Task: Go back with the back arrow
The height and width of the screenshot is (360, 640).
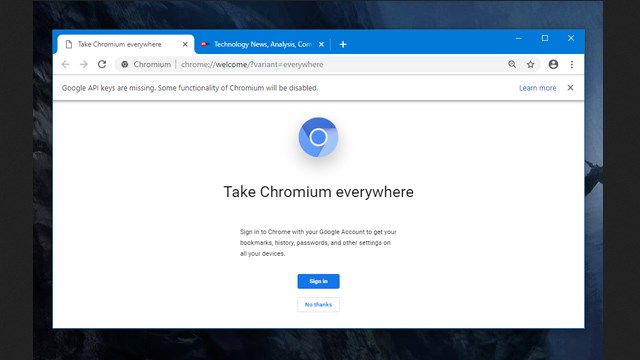Action: pyautogui.click(x=65, y=64)
